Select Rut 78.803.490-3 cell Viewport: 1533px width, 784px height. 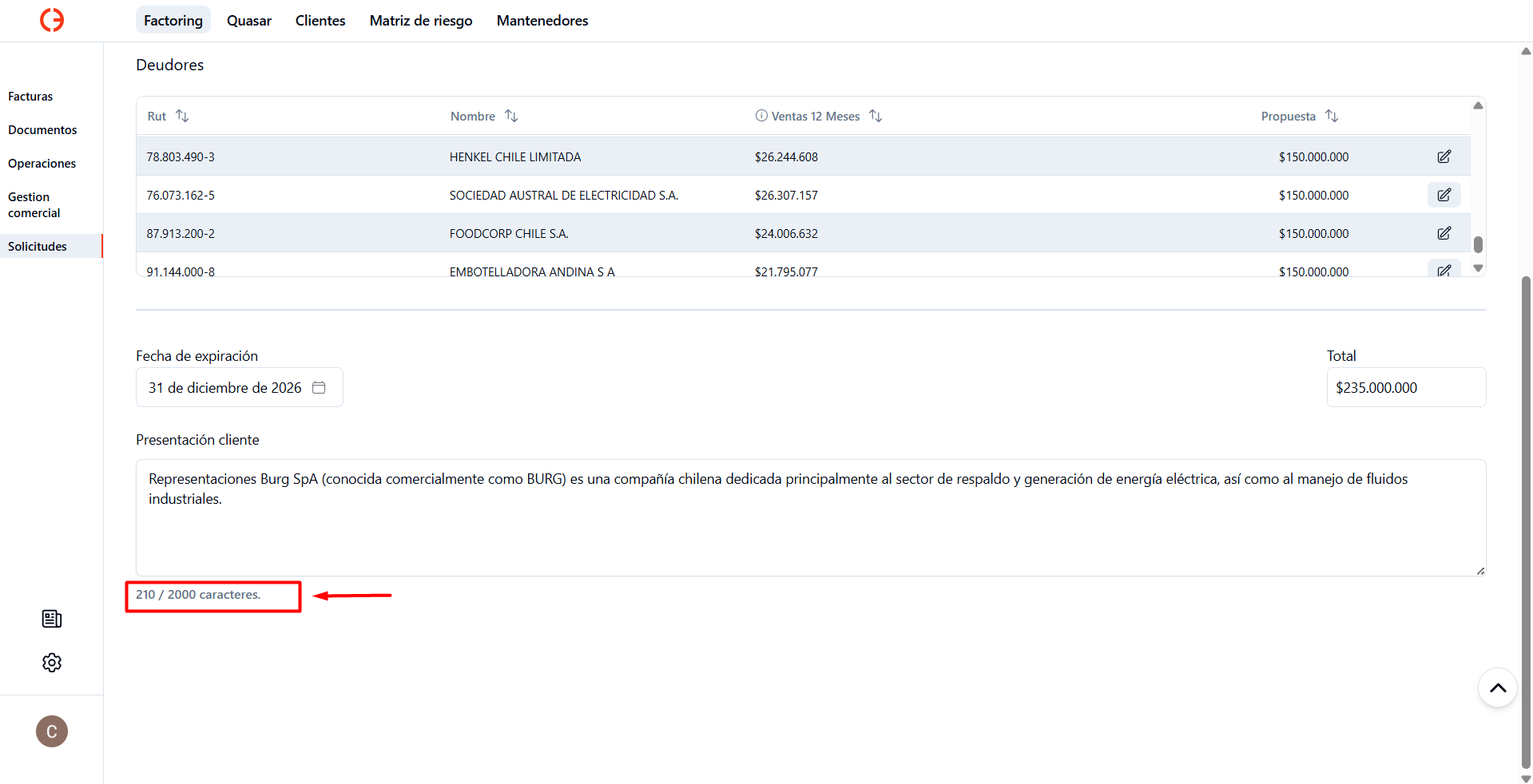click(181, 157)
